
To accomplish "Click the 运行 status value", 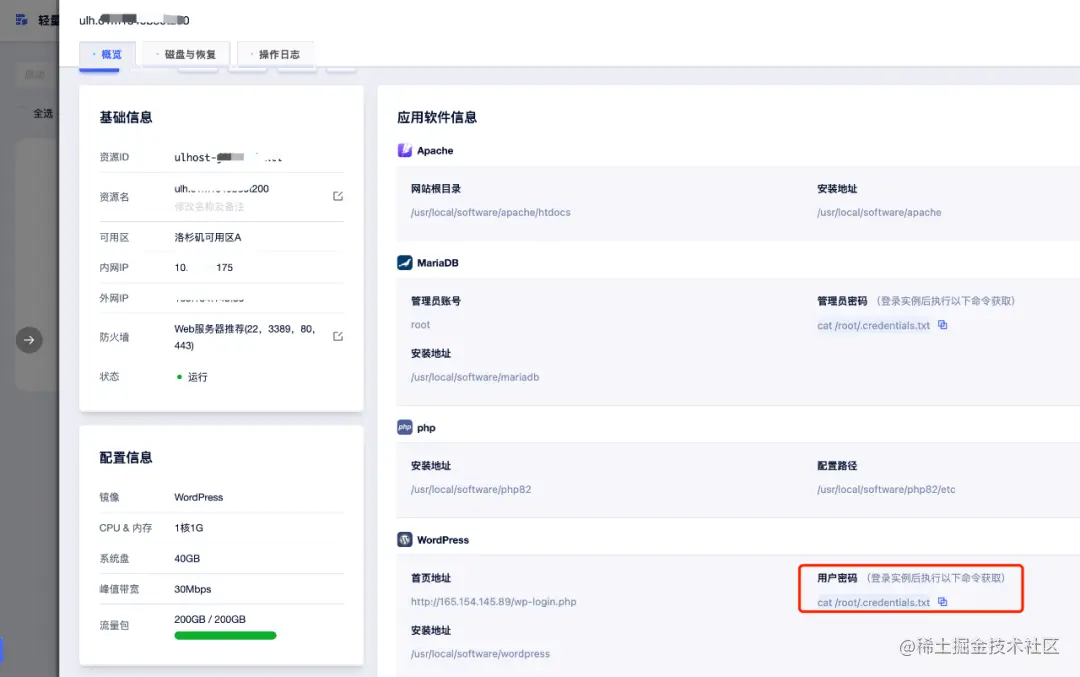I will [197, 377].
